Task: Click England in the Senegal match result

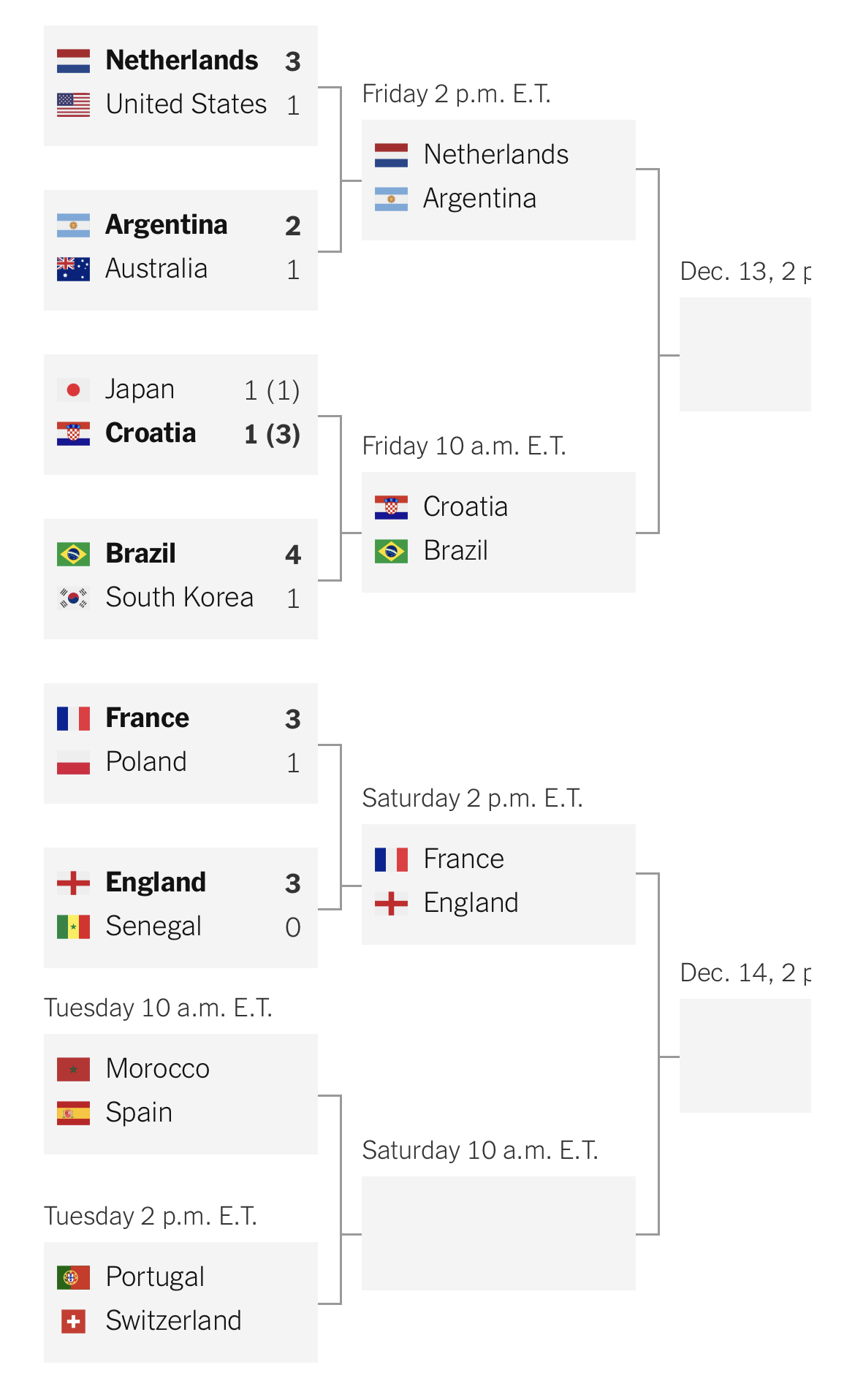Action: [156, 883]
